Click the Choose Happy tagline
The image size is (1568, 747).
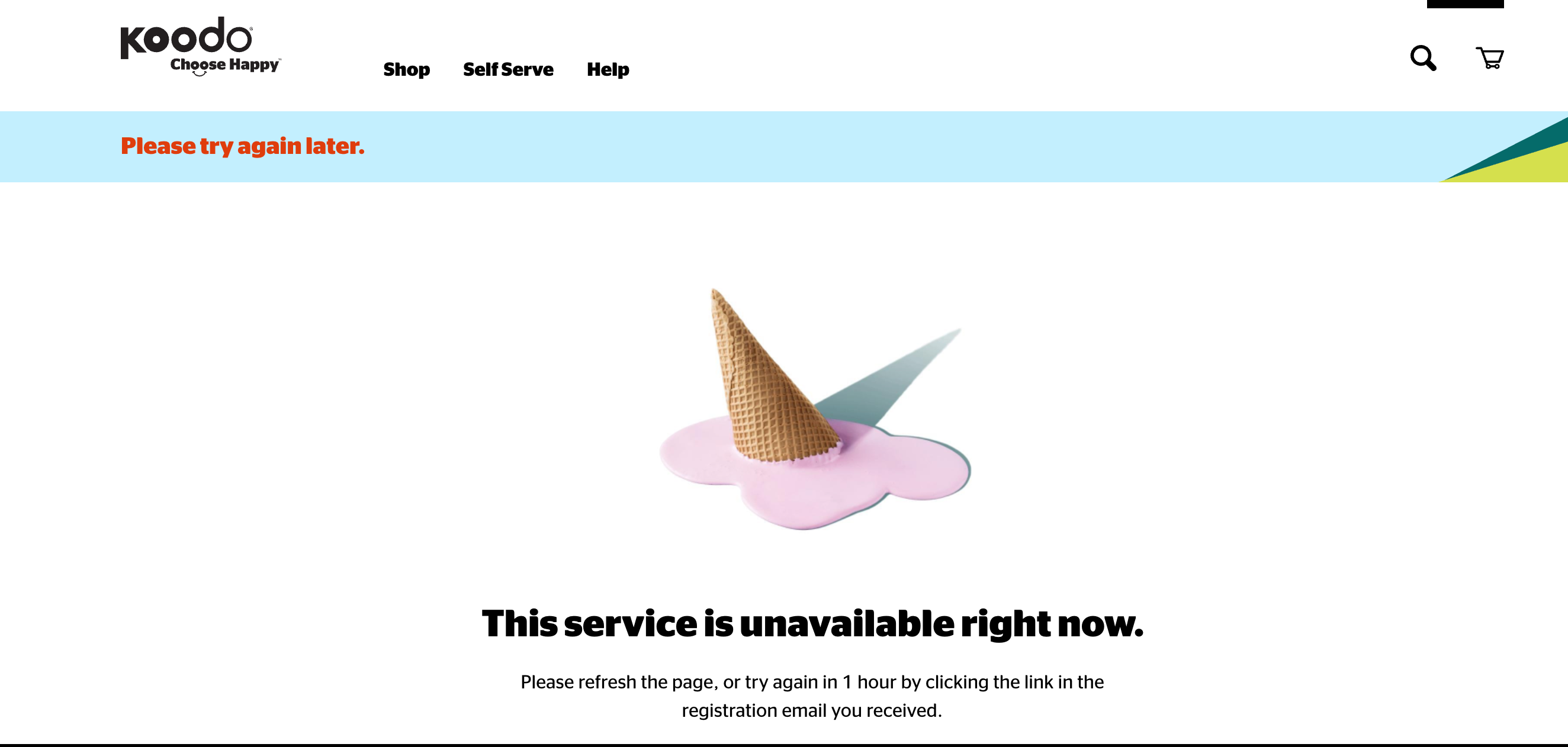tap(225, 66)
